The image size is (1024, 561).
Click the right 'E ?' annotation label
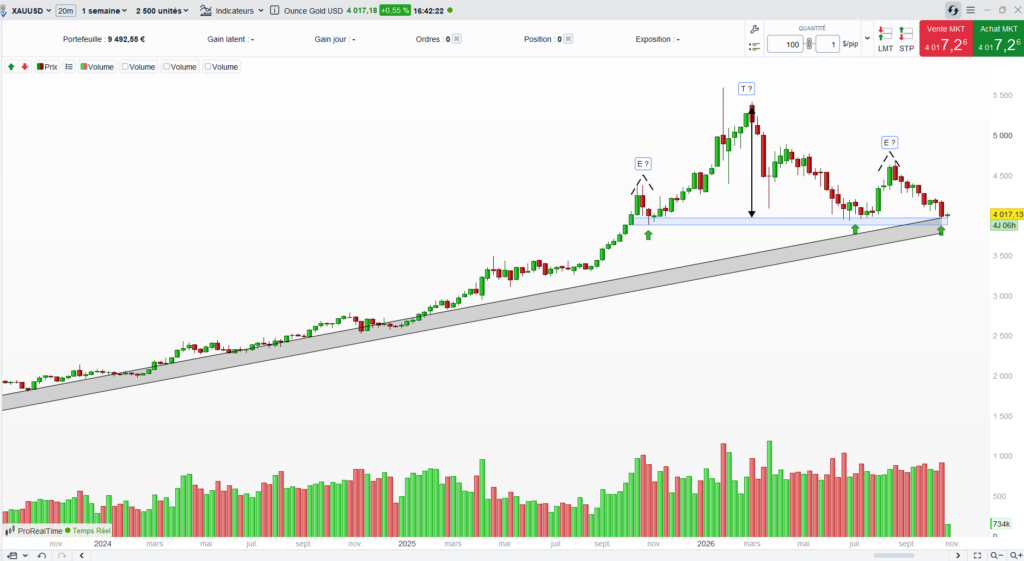coord(889,142)
